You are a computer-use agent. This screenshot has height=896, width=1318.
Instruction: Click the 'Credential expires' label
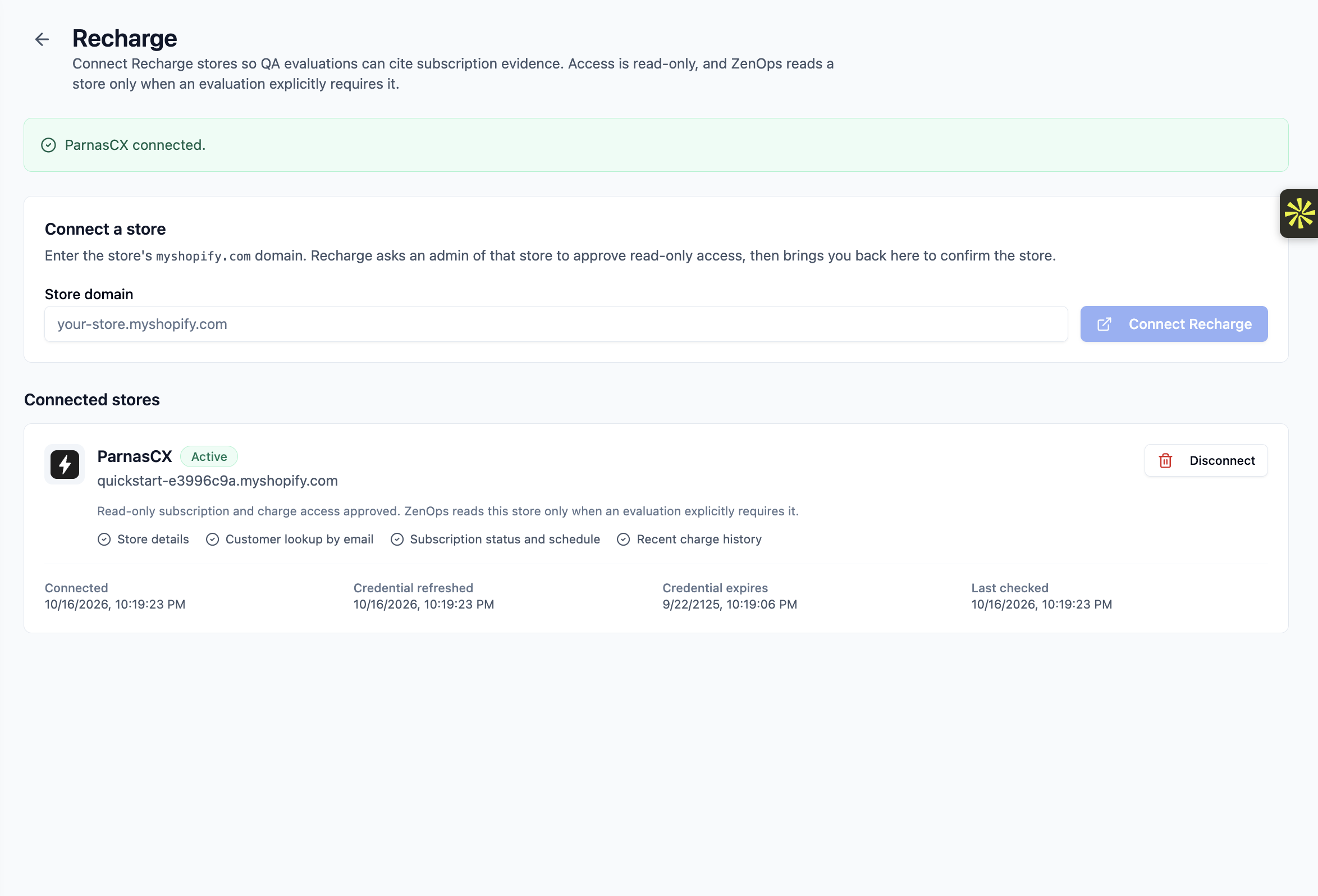715,588
